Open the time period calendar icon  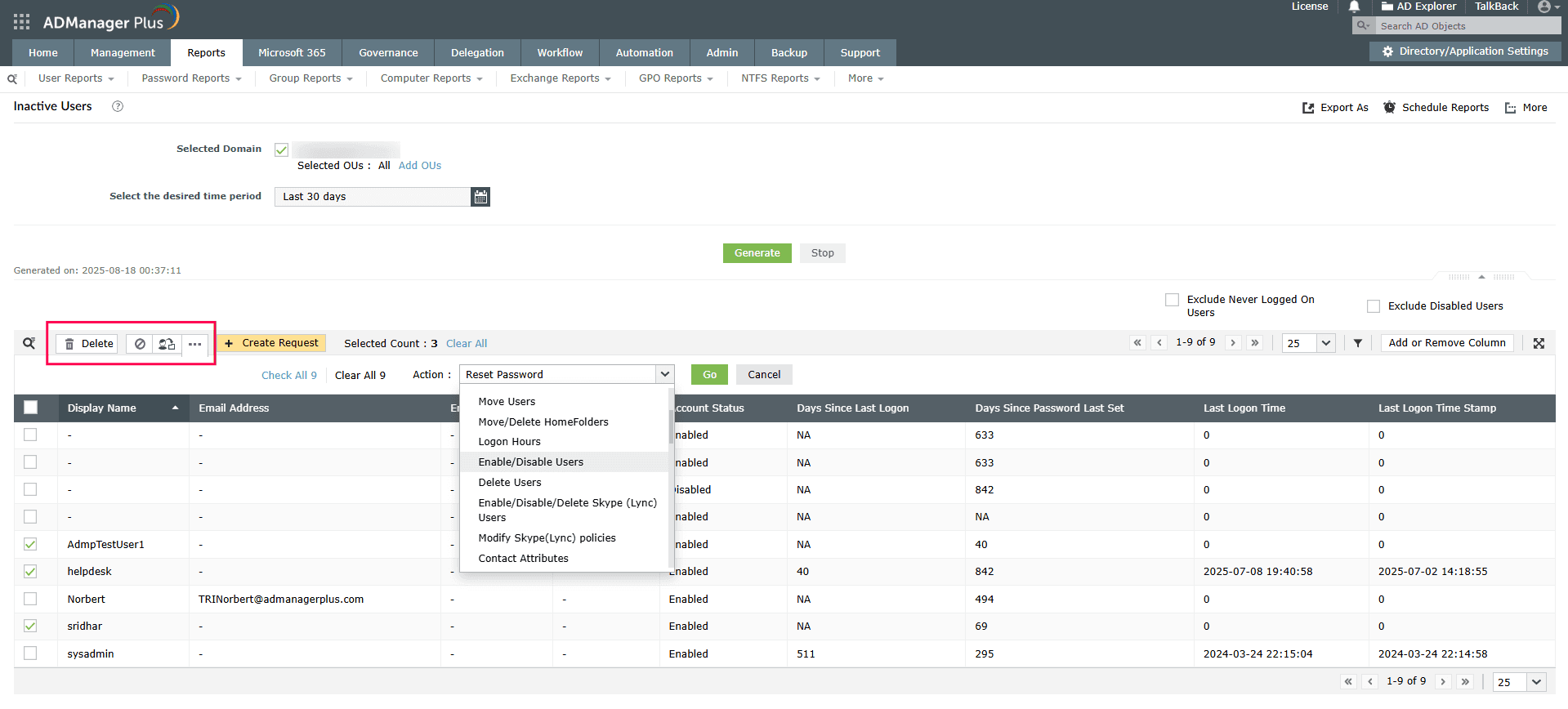(480, 197)
